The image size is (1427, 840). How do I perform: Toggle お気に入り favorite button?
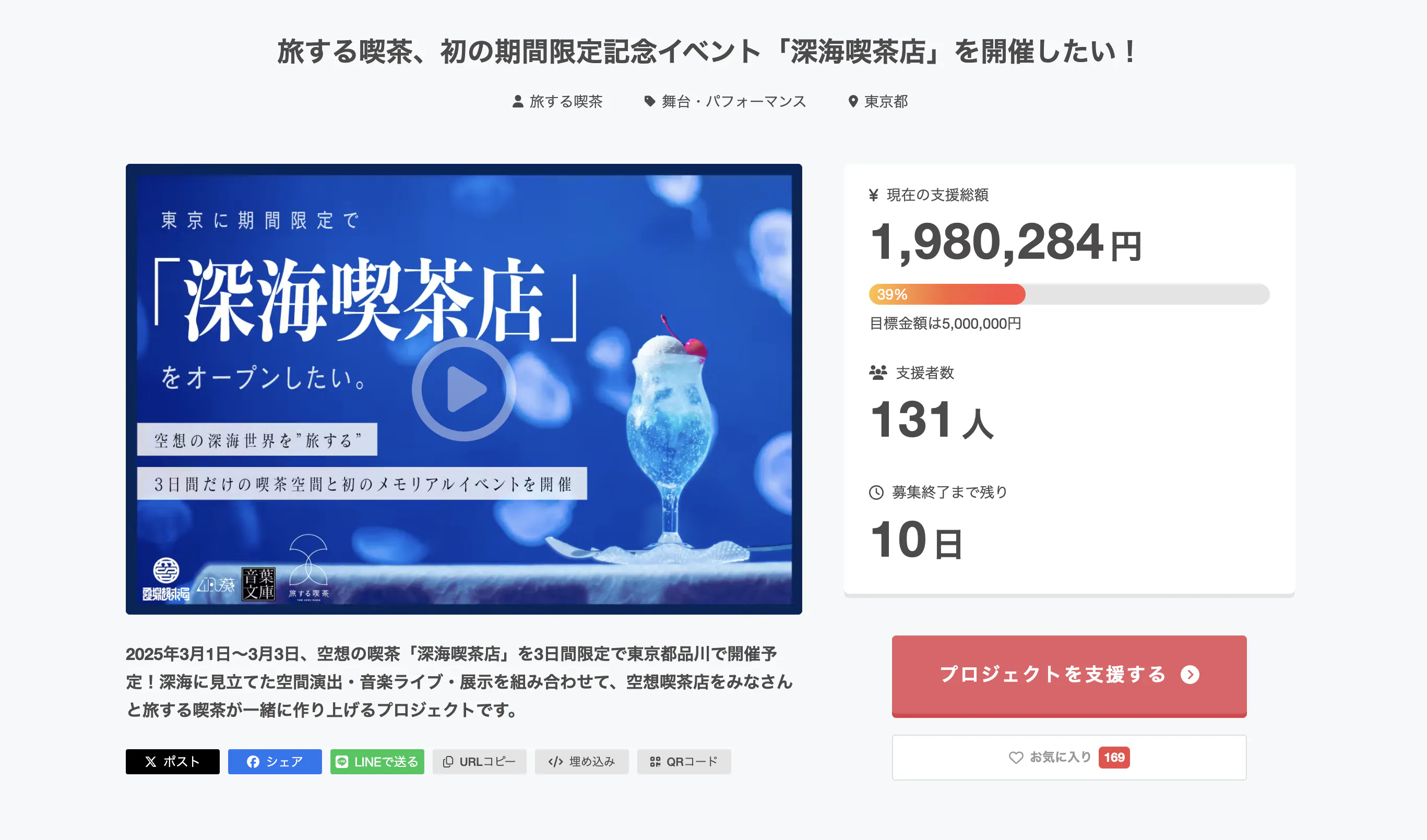coord(1069,758)
